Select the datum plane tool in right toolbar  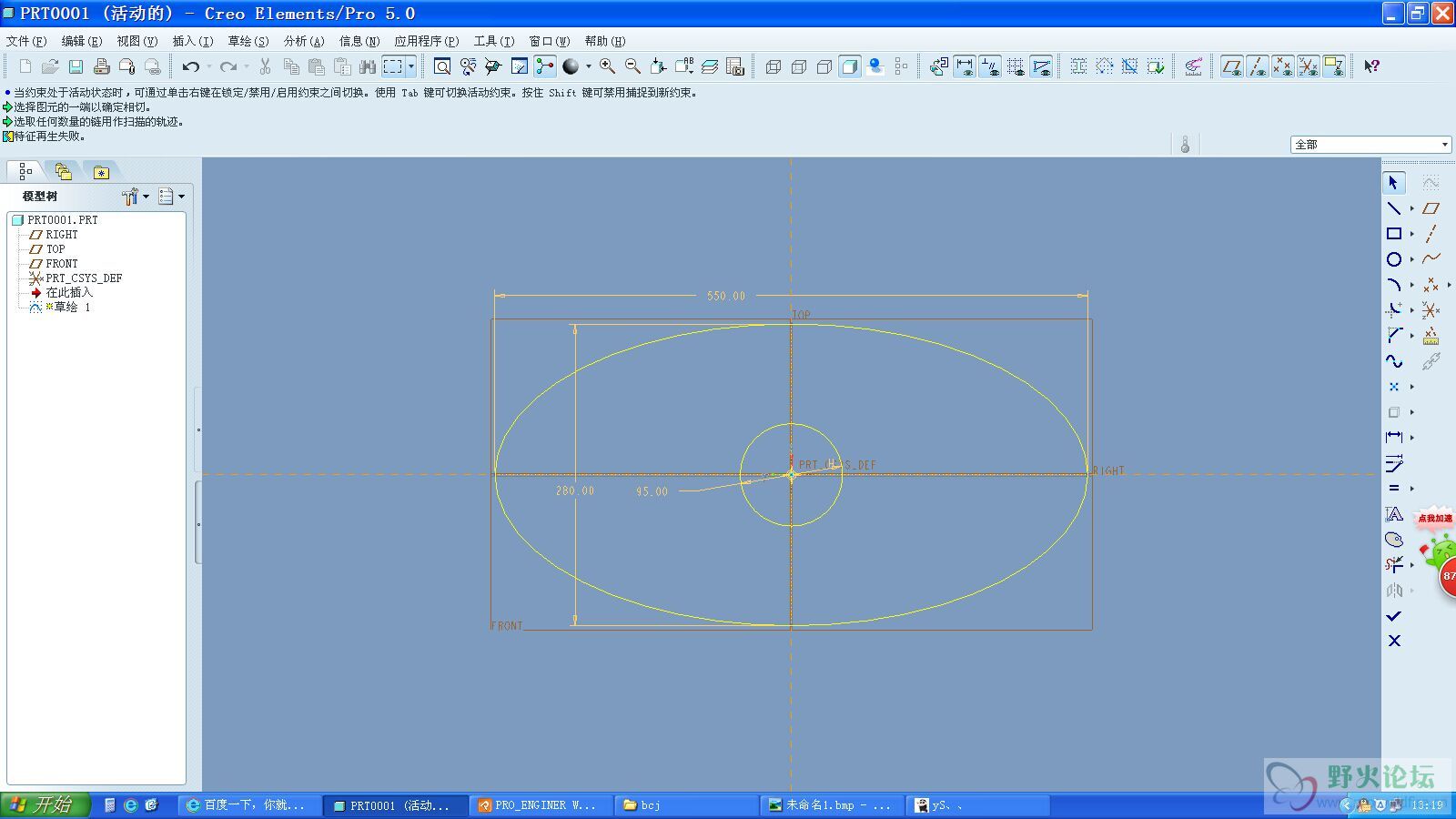point(1431,208)
